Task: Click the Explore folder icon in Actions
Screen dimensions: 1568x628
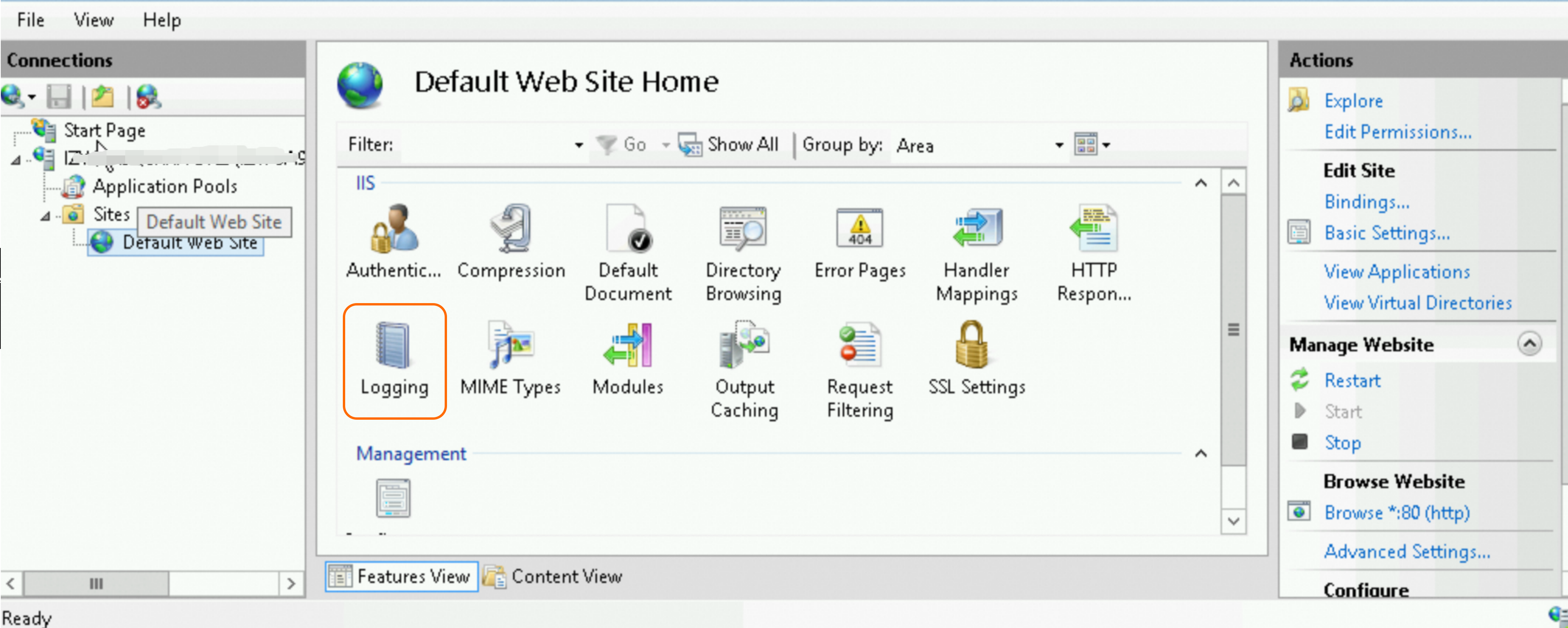Action: coord(1298,100)
